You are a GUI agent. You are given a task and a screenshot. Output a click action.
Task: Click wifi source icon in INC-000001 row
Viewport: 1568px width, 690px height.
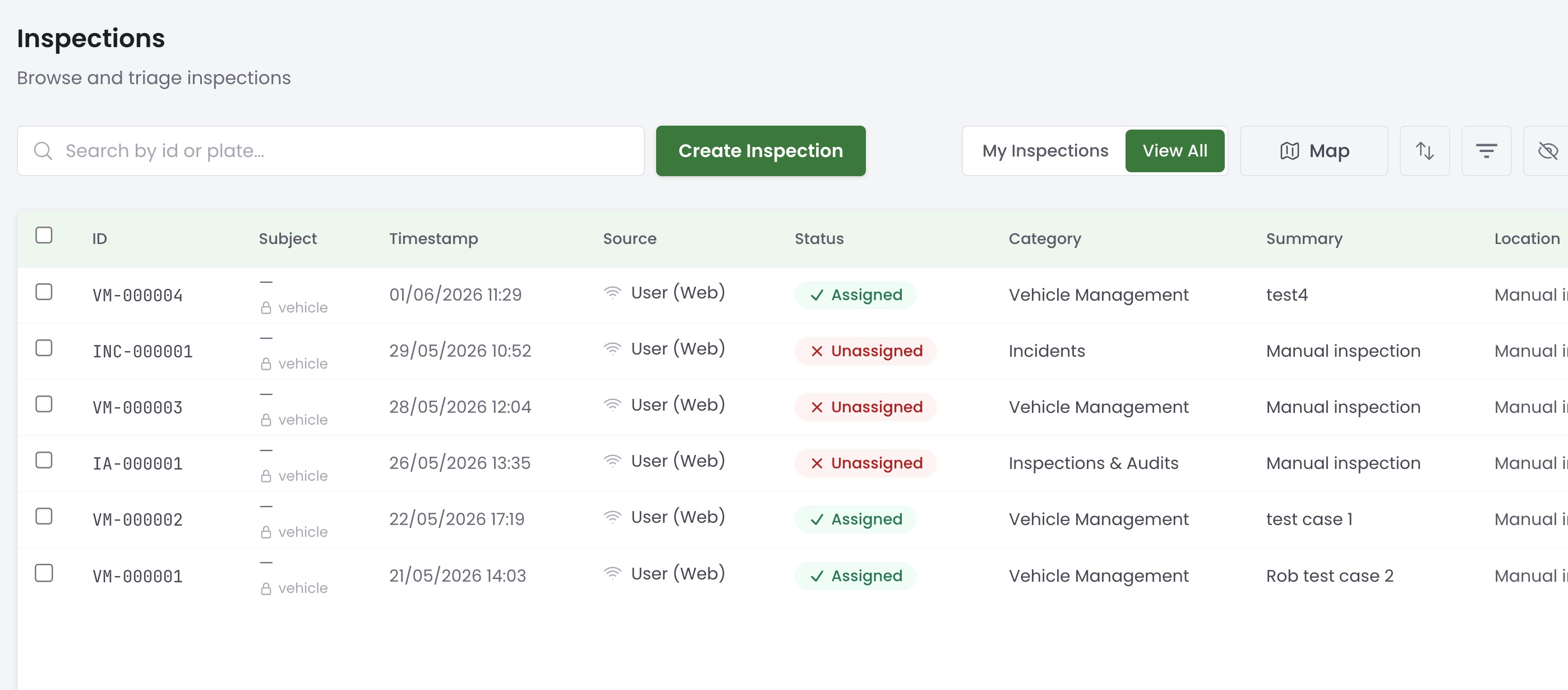[x=612, y=349]
